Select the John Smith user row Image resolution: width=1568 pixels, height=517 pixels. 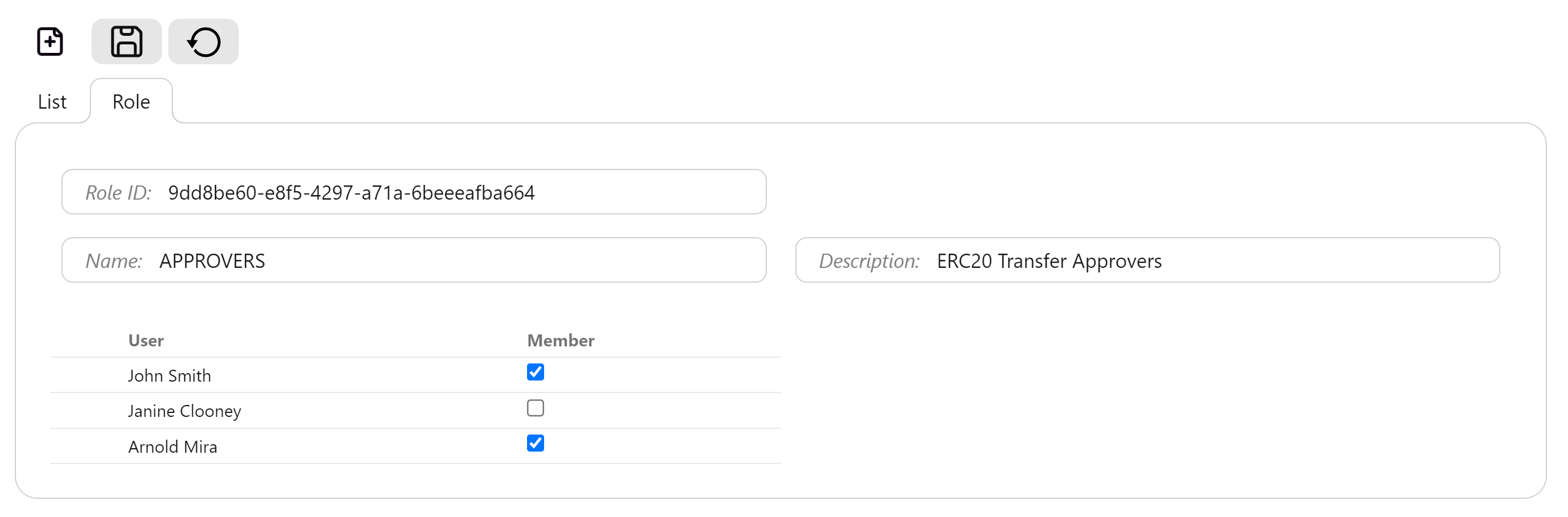pyautogui.click(x=415, y=375)
